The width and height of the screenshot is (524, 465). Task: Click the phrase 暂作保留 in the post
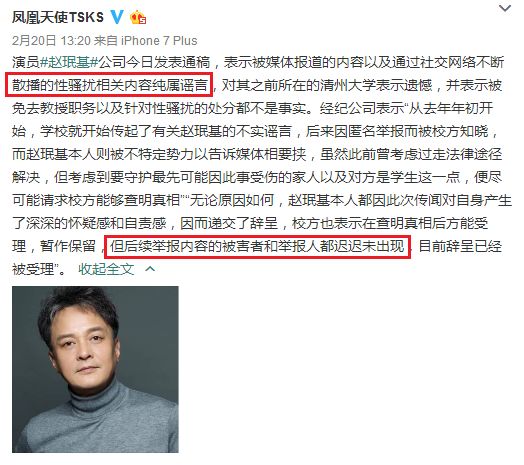pyautogui.click(x=68, y=246)
